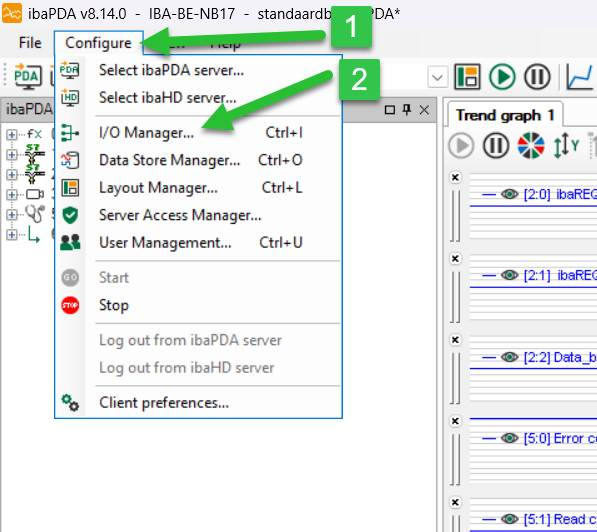Click the trend graph chart toolbar icon
This screenshot has height=532, width=597.
click(x=580, y=77)
